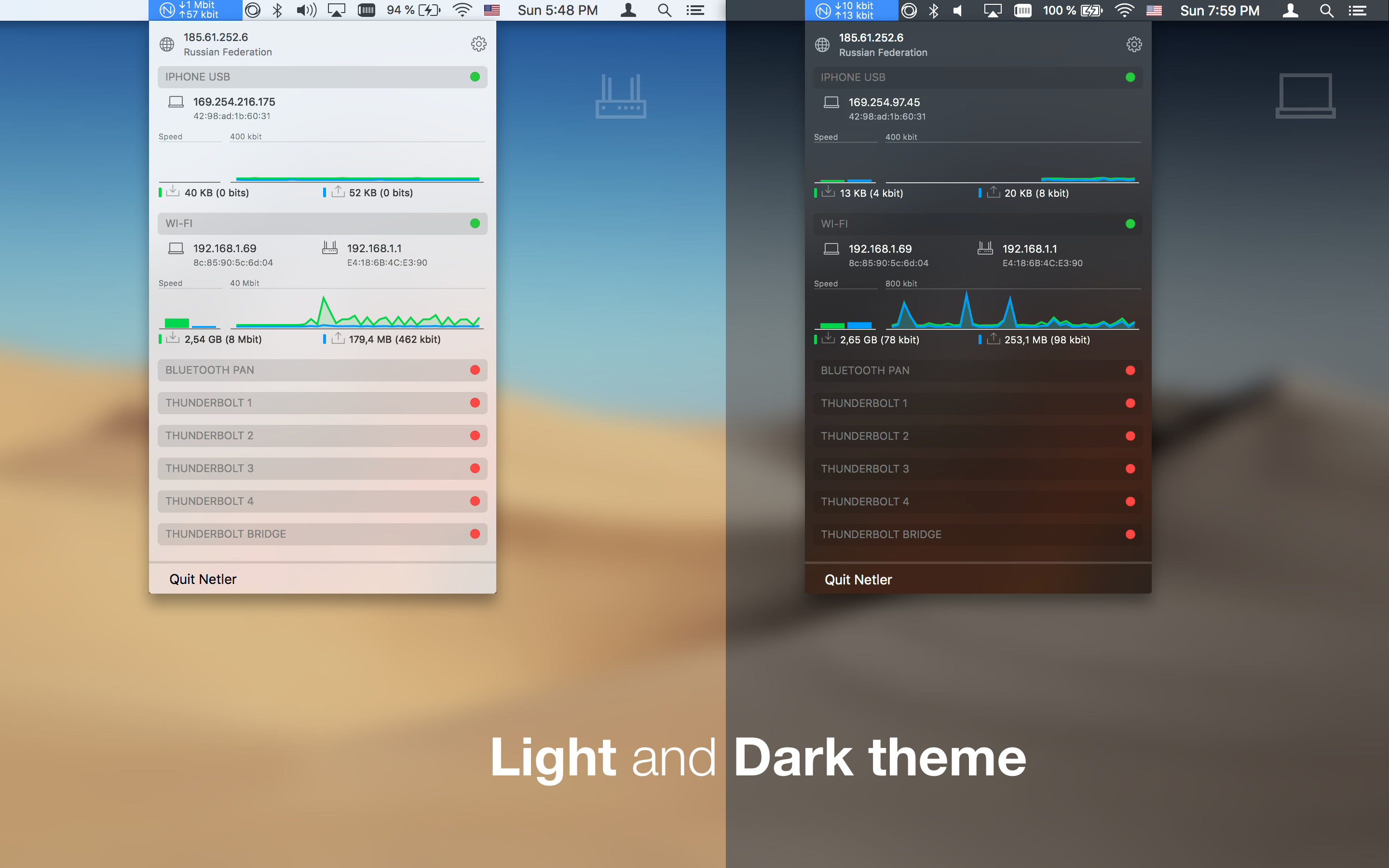Viewport: 1389px width, 868px height.
Task: Click upload icon next to 179,4 MB
Action: coord(338,338)
